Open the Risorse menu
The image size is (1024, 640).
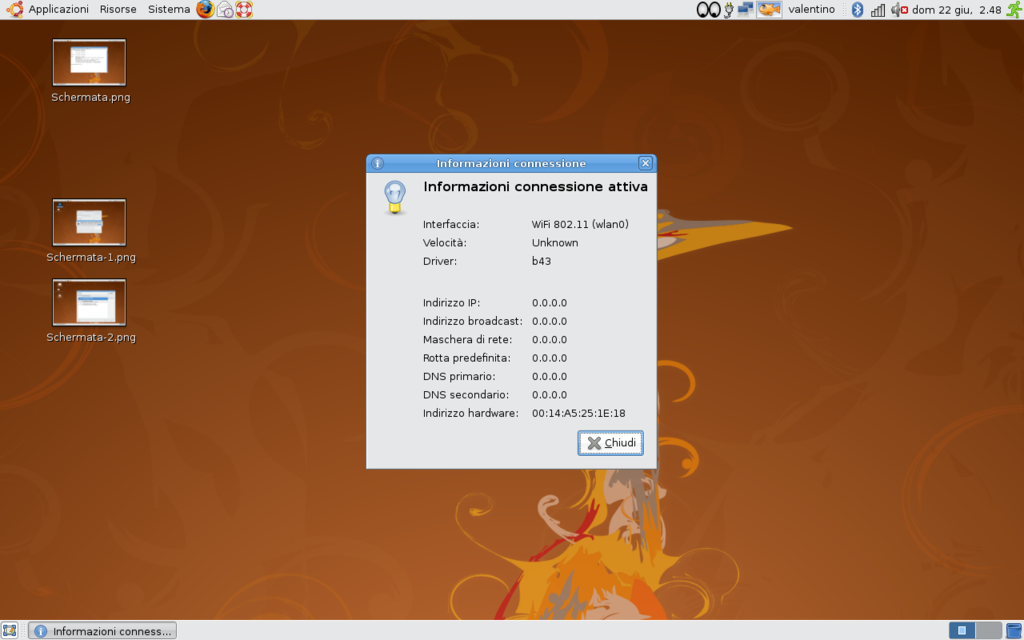coord(118,10)
